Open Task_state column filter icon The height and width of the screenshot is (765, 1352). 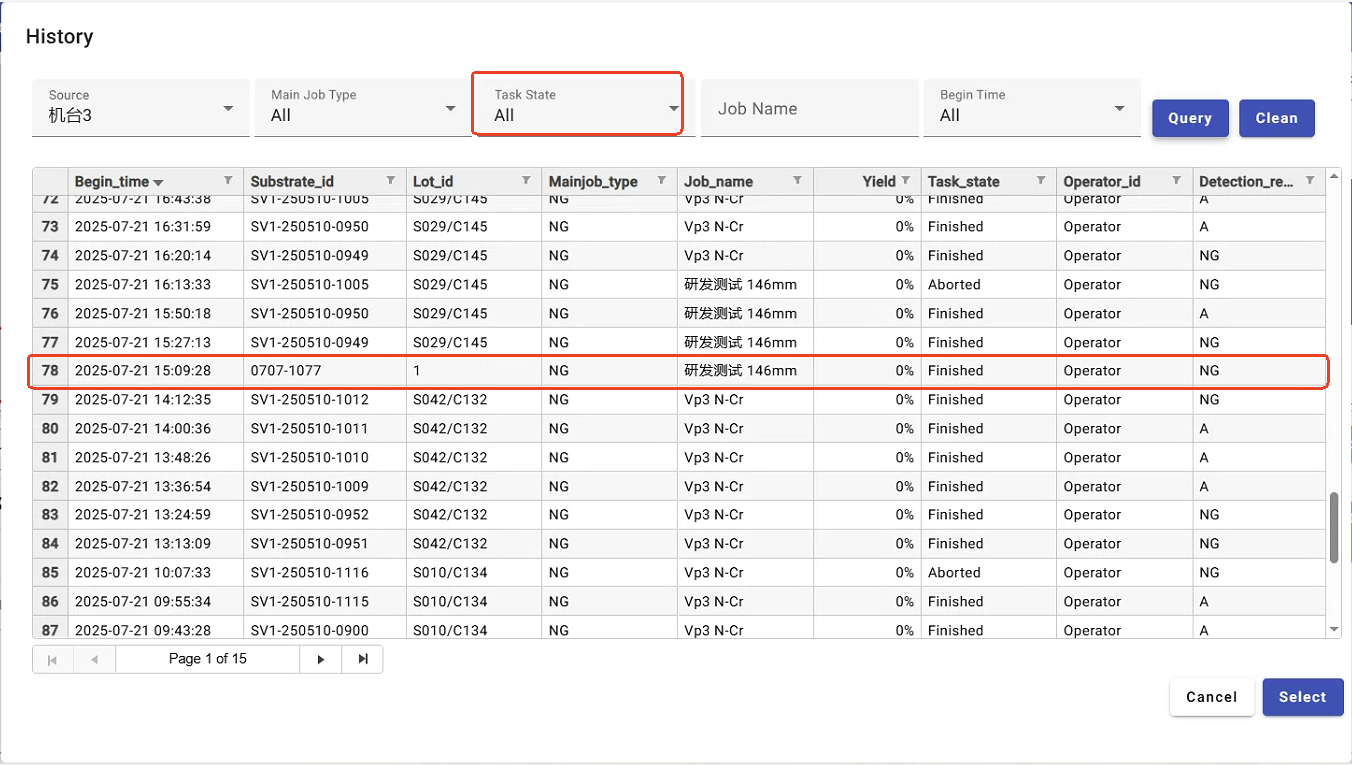[1040, 181]
